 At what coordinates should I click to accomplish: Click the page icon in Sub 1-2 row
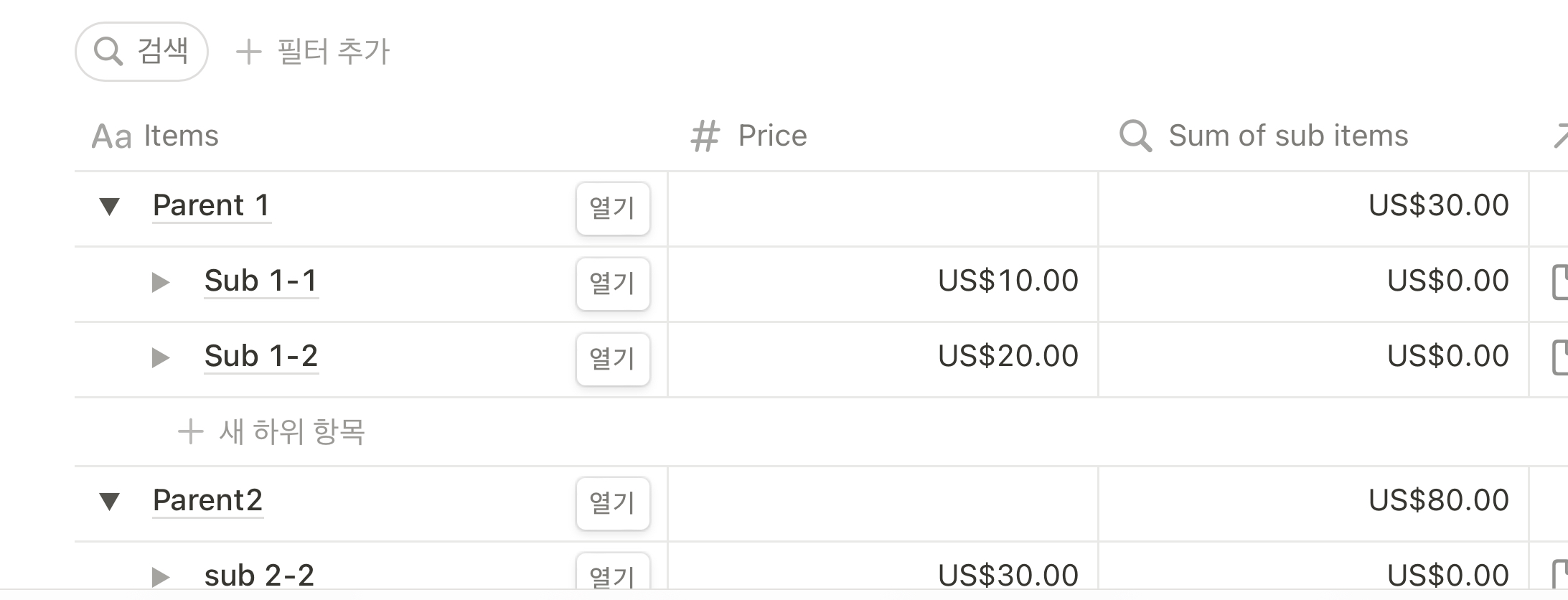click(1559, 357)
